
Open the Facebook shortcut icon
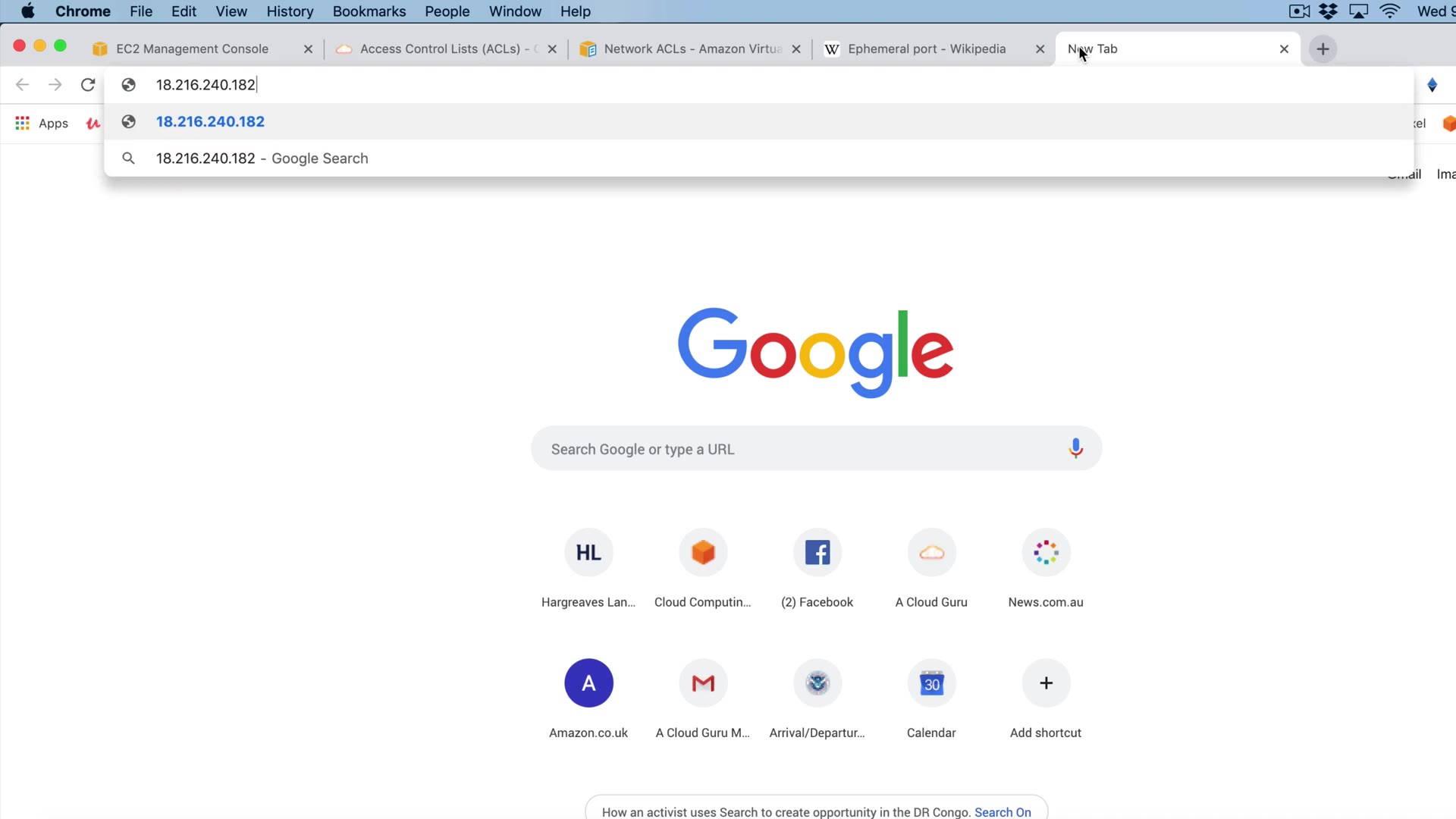pos(817,553)
